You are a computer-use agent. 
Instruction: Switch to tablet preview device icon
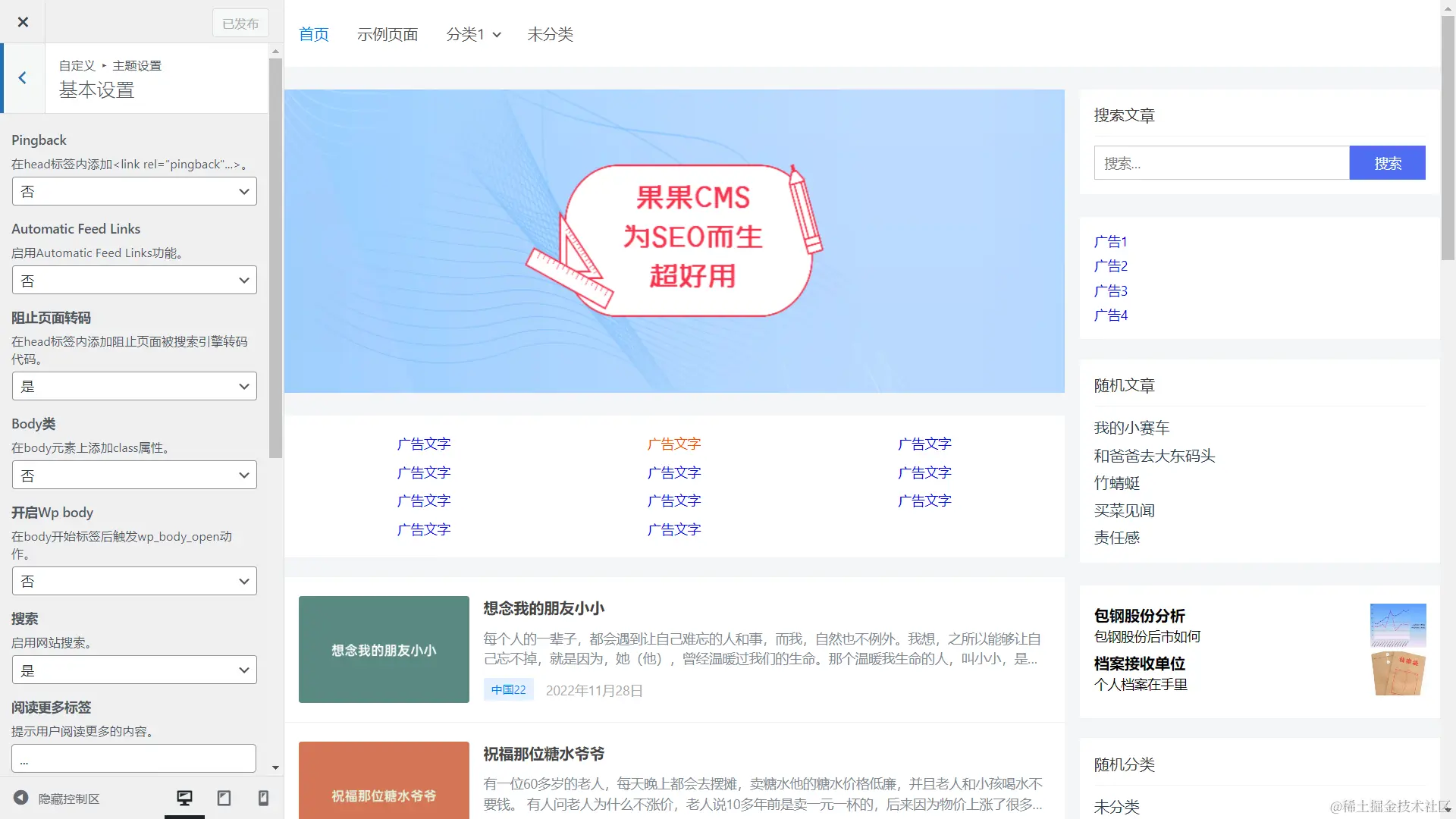click(x=224, y=798)
